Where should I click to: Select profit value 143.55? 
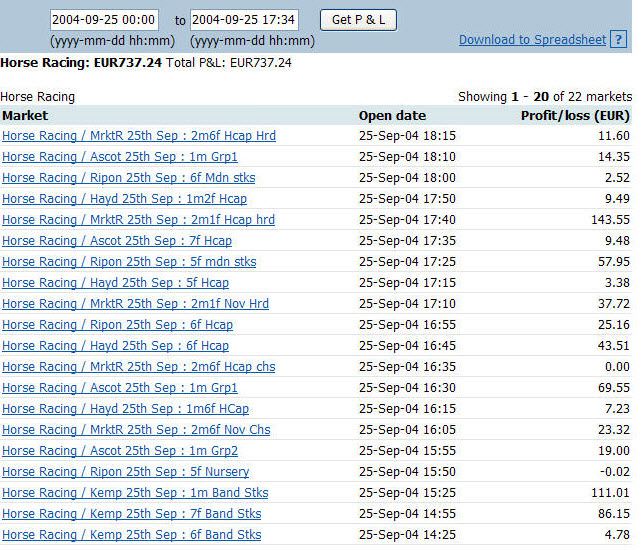point(610,220)
